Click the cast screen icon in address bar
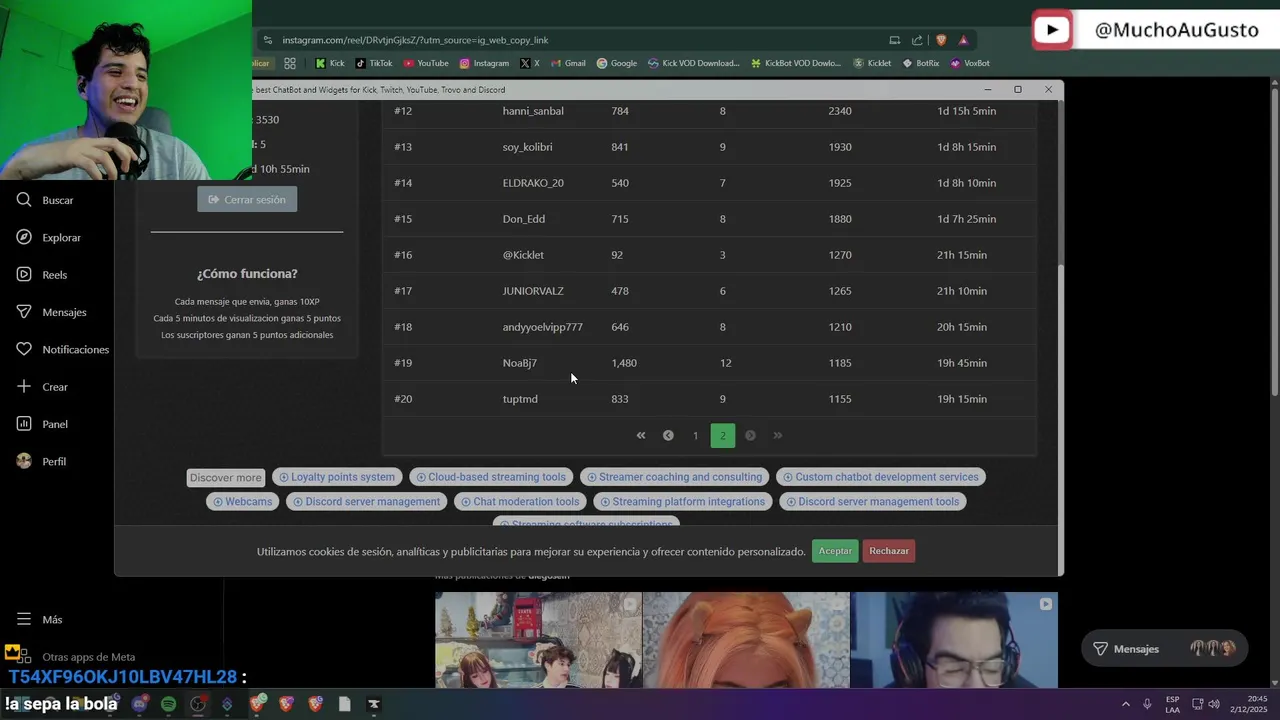Screen dimensions: 1280x720 (x=895, y=40)
